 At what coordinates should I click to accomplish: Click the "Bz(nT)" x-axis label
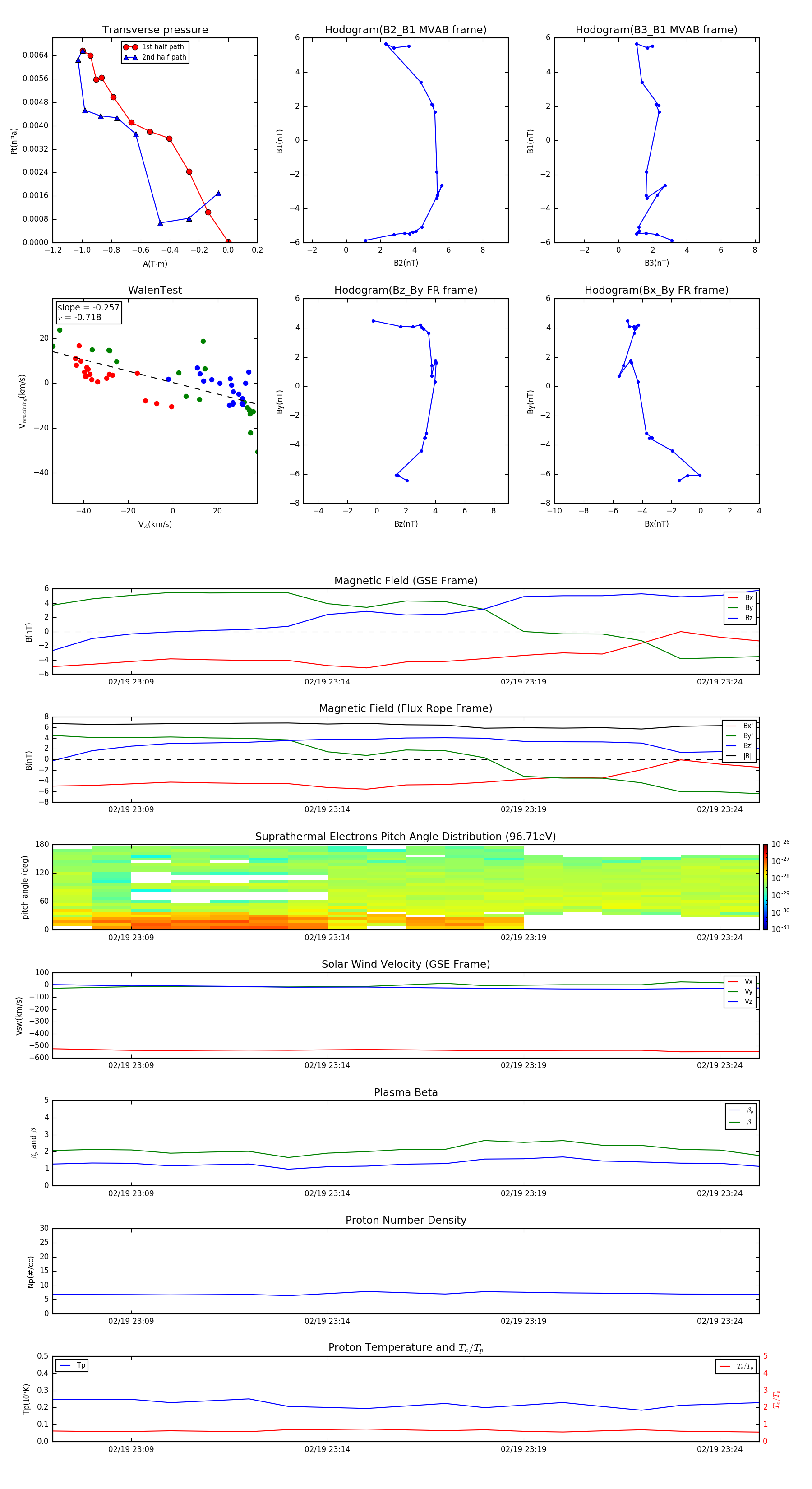coord(406,524)
